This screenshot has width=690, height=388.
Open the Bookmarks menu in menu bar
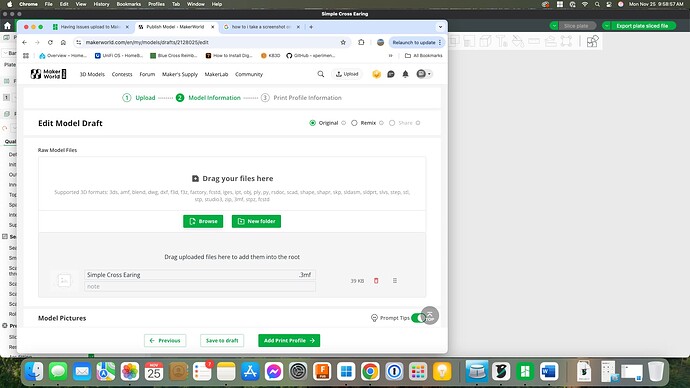[x=128, y=4]
